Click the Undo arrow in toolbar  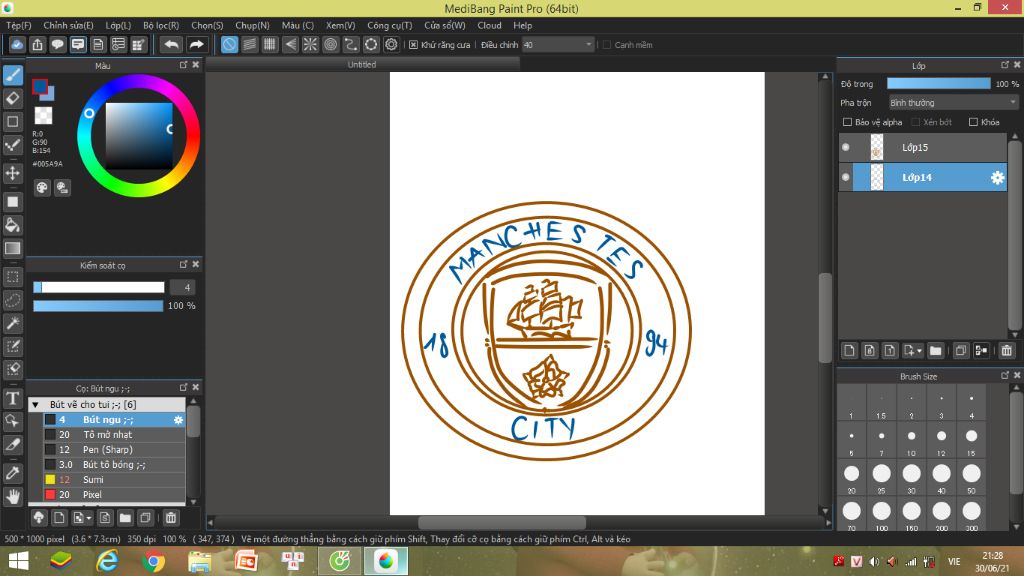point(171,44)
